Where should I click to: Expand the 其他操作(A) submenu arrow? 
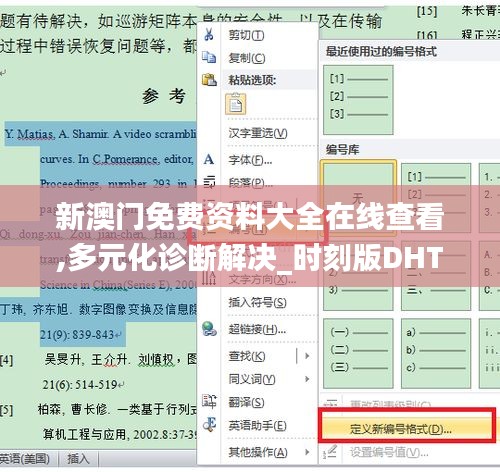pos(307,452)
